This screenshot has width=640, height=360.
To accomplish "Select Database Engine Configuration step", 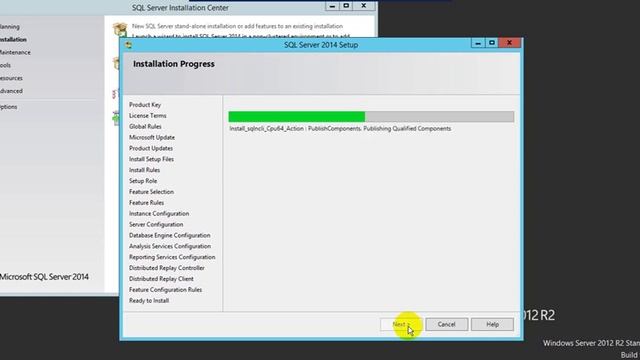I will pyautogui.click(x=170, y=236).
